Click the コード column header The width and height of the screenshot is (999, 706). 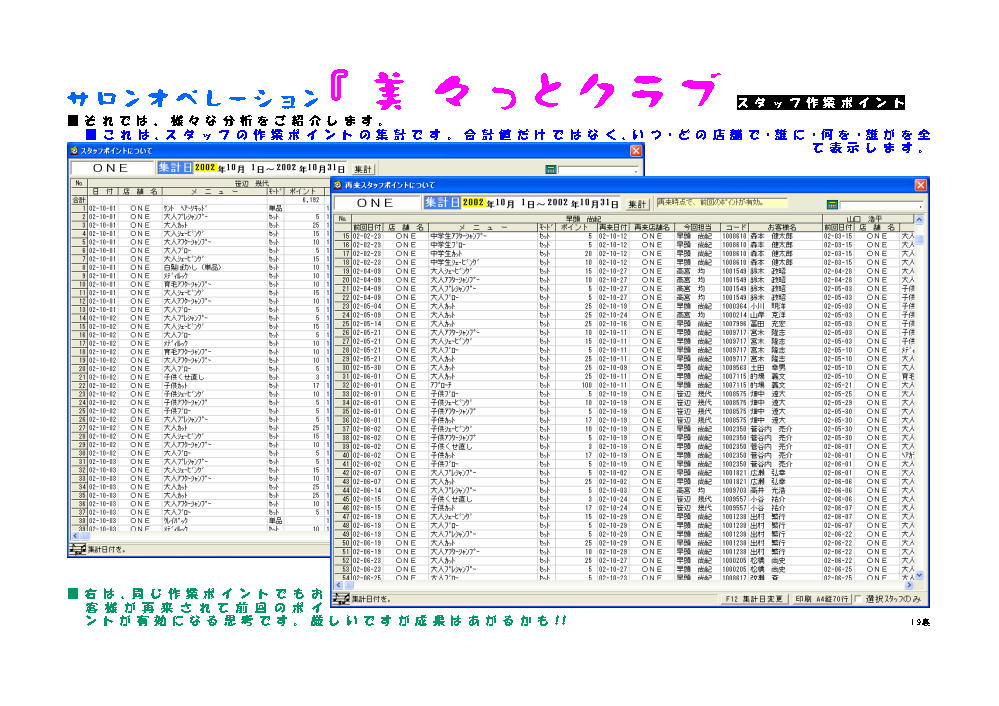735,227
